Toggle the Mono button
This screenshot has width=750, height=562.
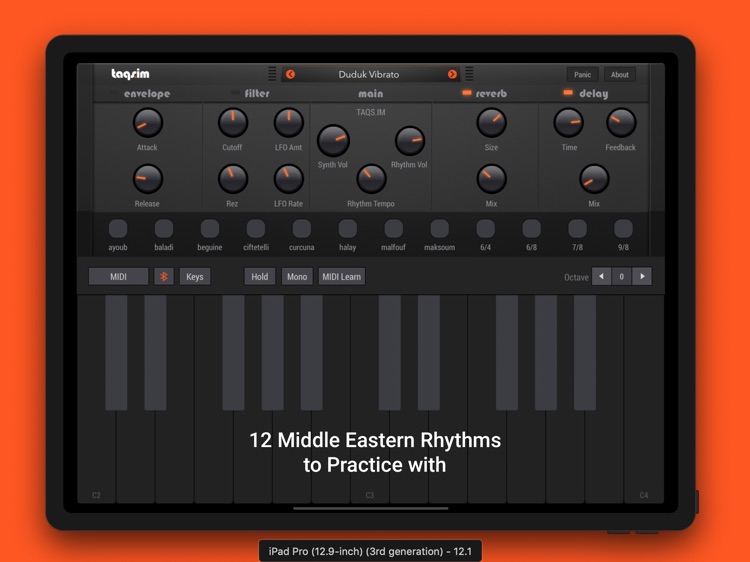pos(297,276)
